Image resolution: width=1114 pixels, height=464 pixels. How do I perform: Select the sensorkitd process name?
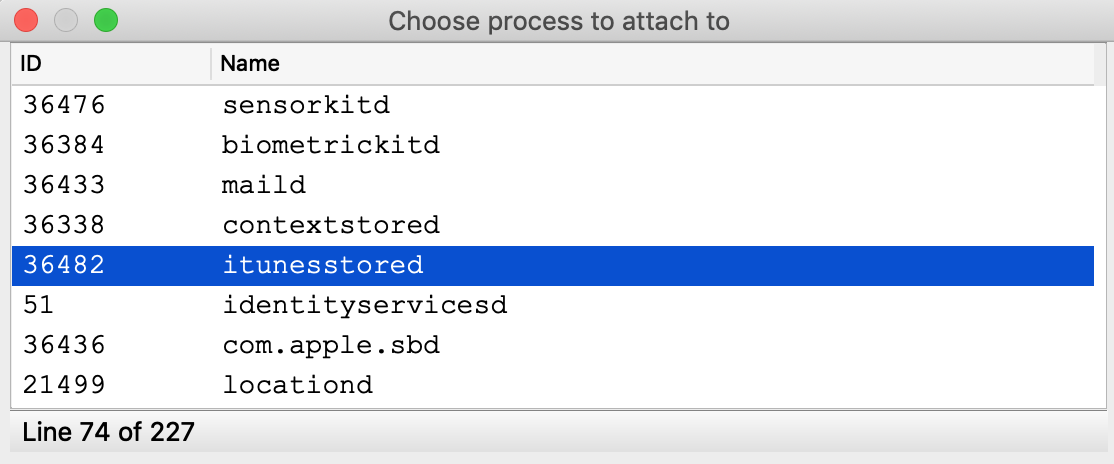pyautogui.click(x=305, y=105)
